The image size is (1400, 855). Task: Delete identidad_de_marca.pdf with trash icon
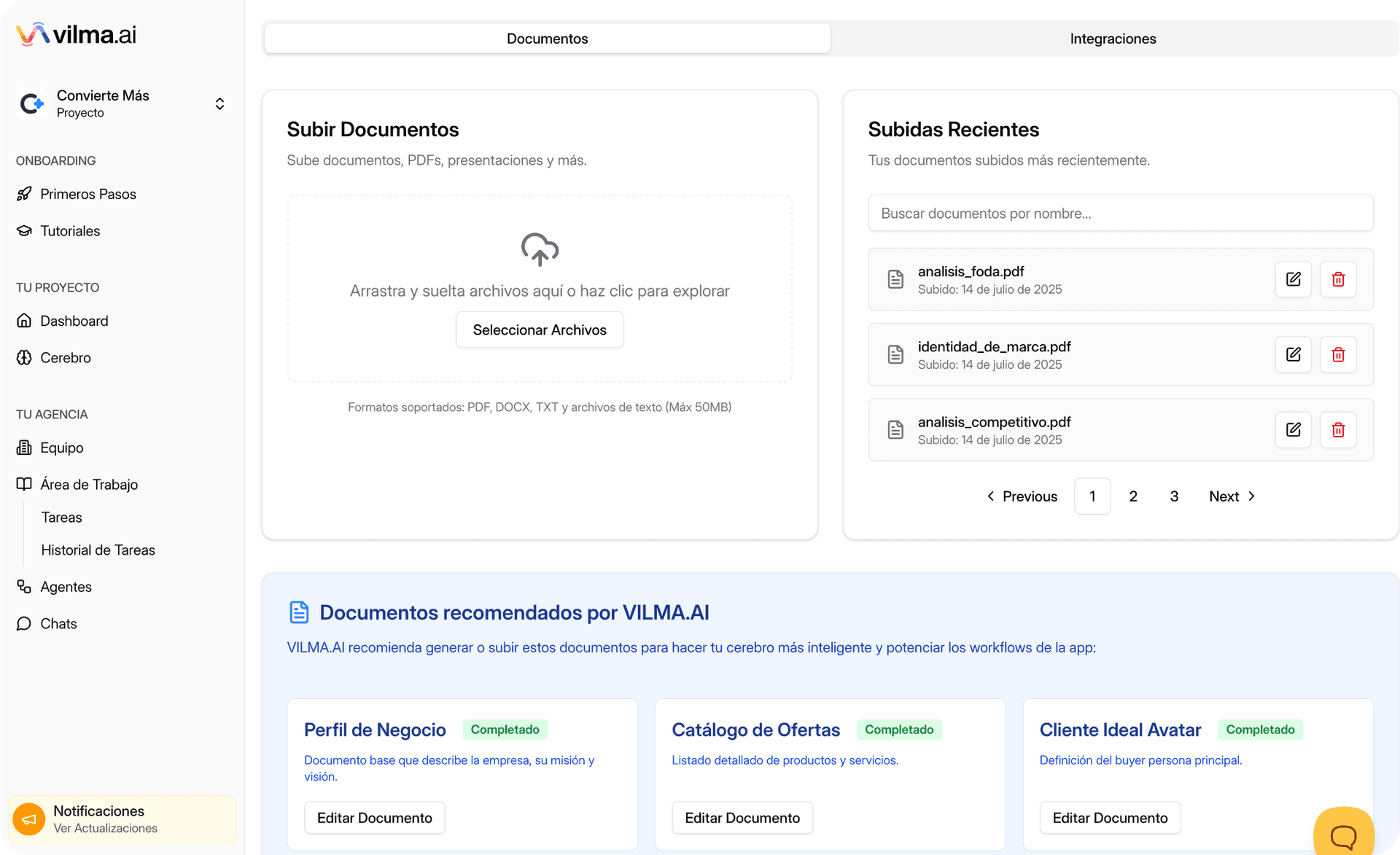(x=1338, y=354)
